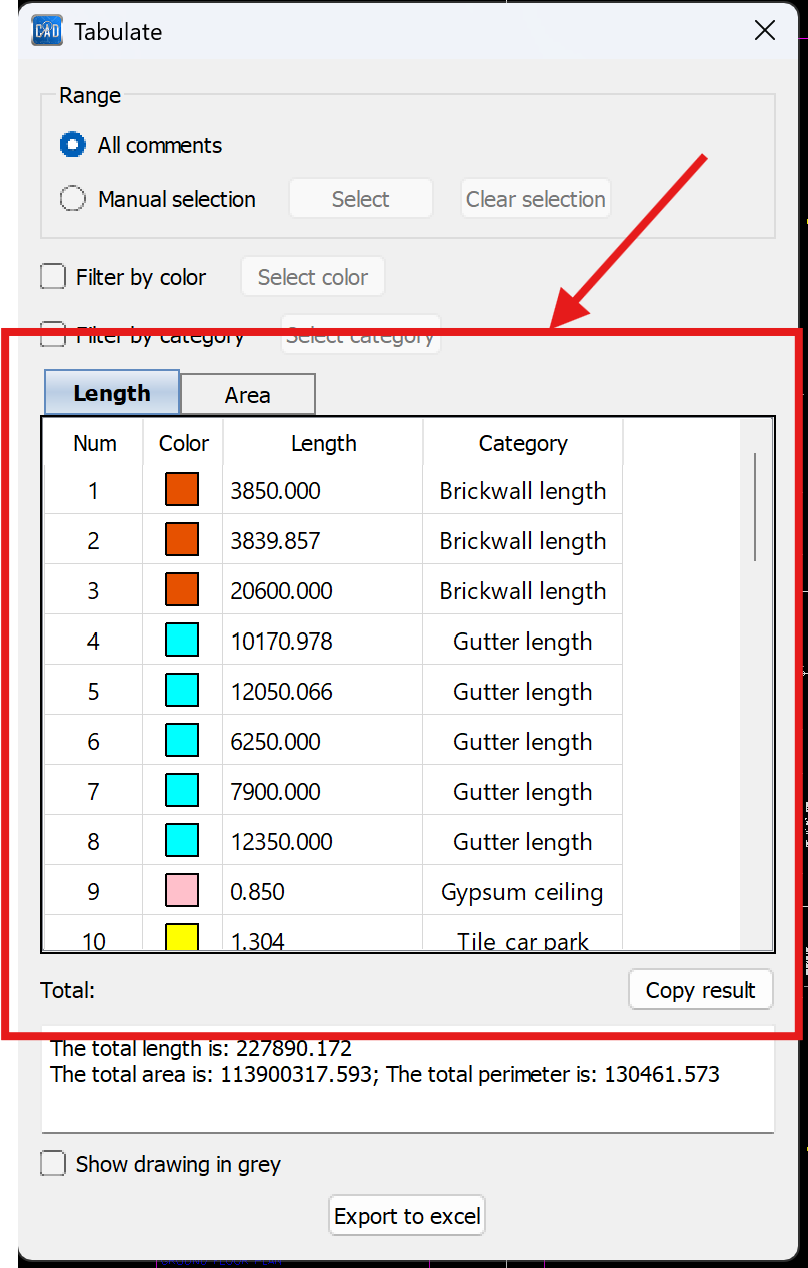Close the Tabulate dialog
Image resolution: width=808 pixels, height=1268 pixels.
pos(765,31)
